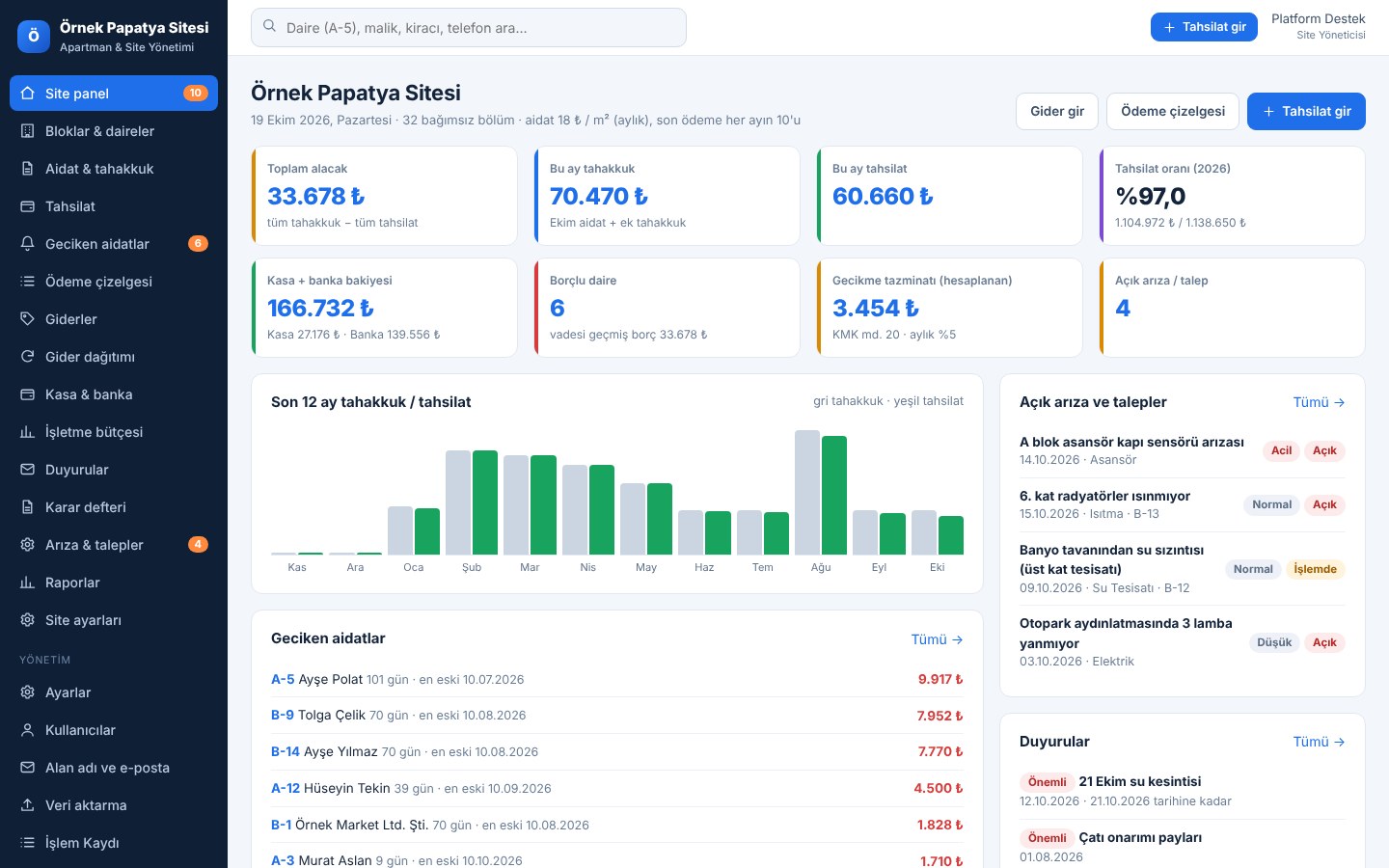Click the Örnek Papatya Sitesi logo icon
The width and height of the screenshot is (1389, 868).
coord(34,37)
